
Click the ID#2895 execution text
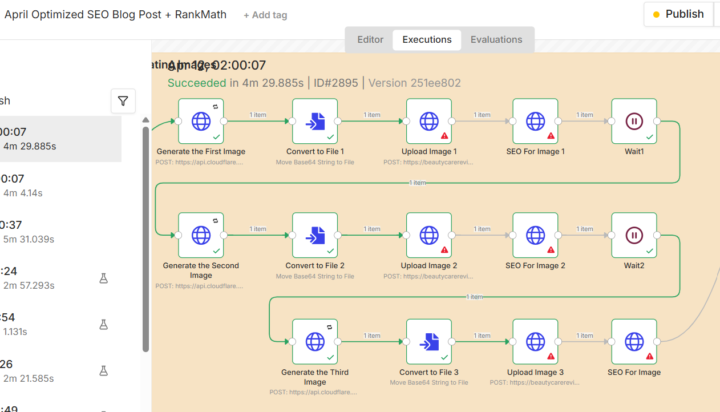tap(336, 83)
